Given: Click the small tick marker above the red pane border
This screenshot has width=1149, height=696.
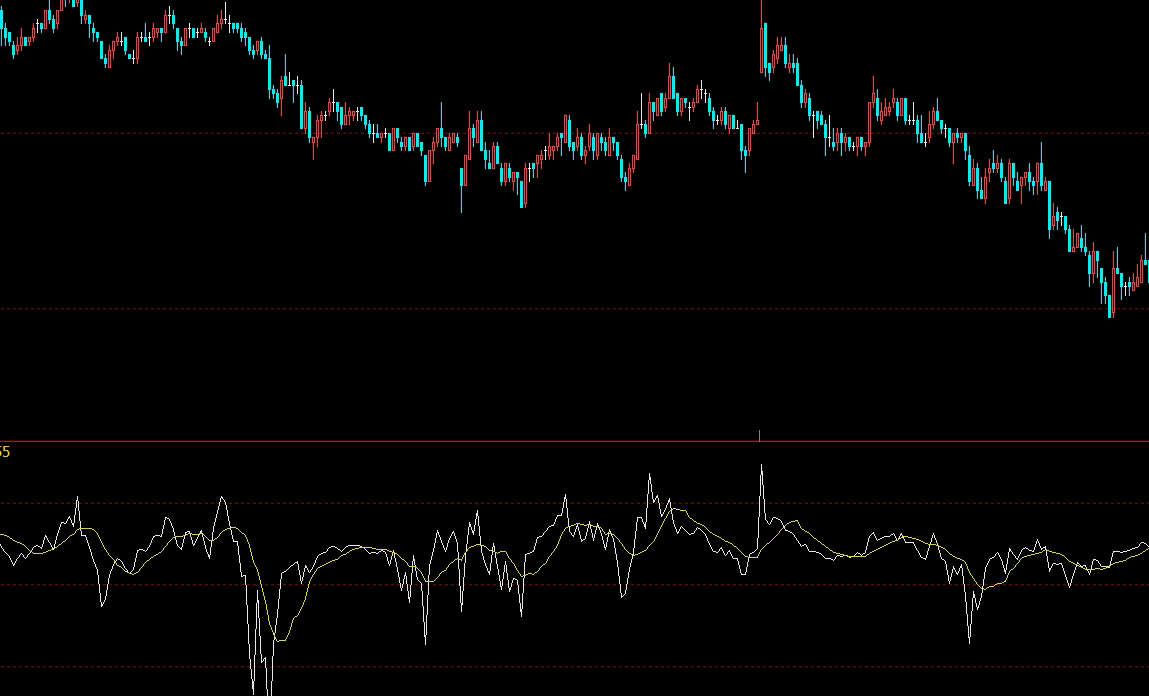Looking at the screenshot, I should 759,436.
